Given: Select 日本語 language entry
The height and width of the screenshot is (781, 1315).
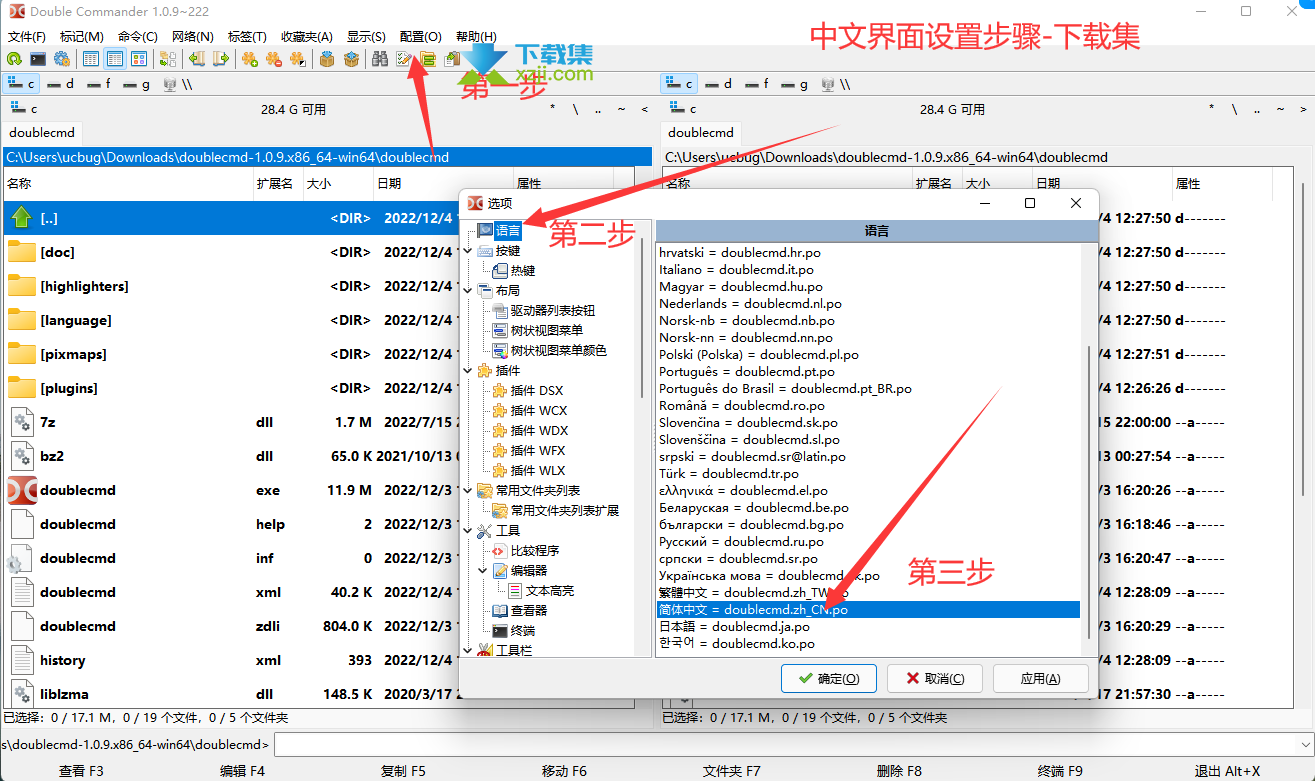Looking at the screenshot, I should pyautogui.click(x=734, y=626).
